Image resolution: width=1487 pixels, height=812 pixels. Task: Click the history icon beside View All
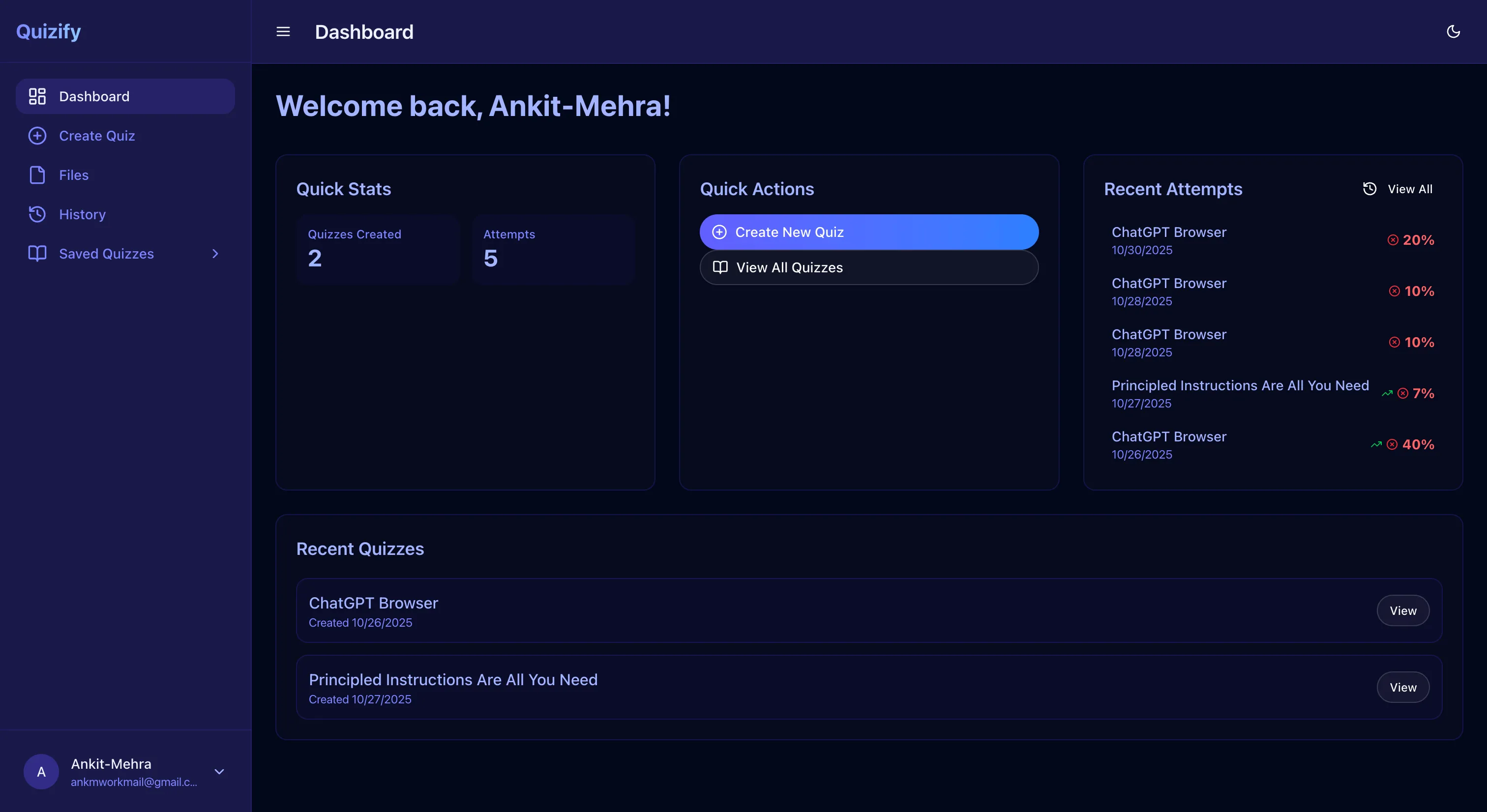coord(1370,188)
